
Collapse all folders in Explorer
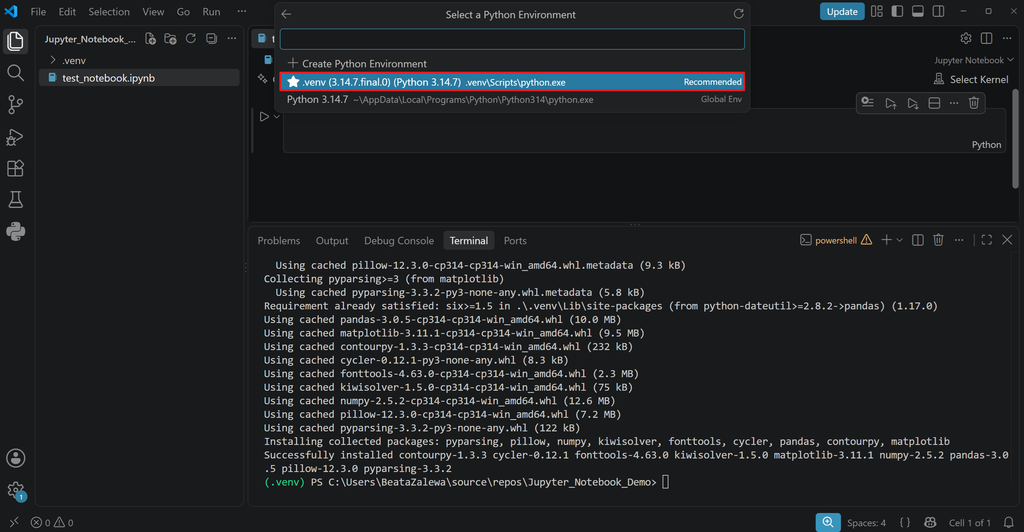tap(211, 39)
